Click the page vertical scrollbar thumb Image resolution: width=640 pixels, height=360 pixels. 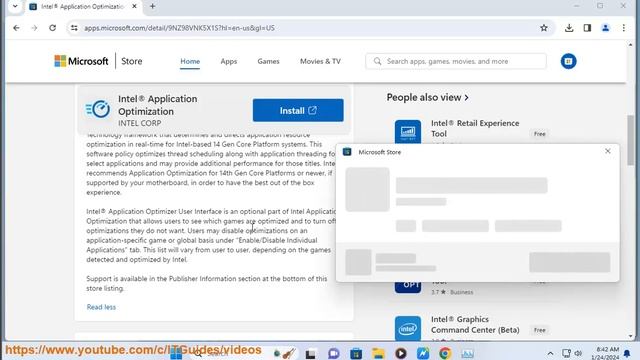coord(631,140)
